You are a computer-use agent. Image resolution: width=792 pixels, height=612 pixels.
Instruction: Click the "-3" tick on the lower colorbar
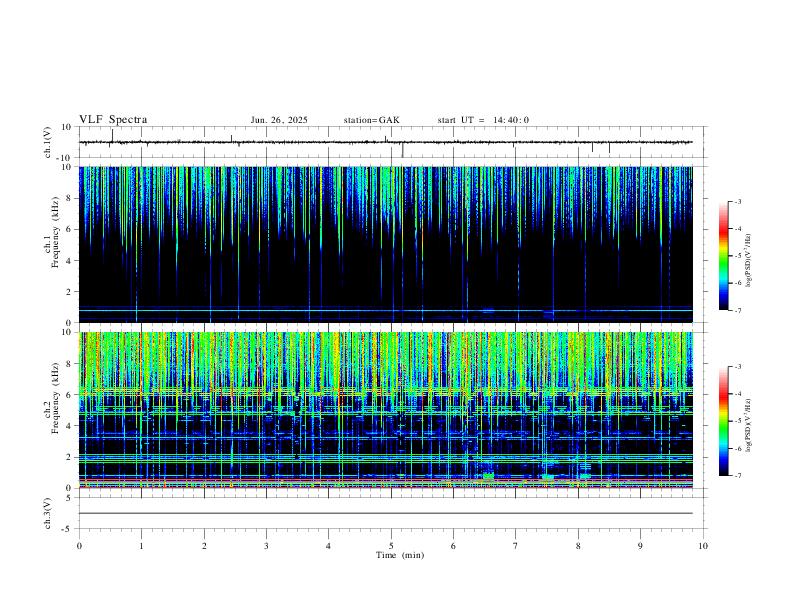tap(737, 367)
